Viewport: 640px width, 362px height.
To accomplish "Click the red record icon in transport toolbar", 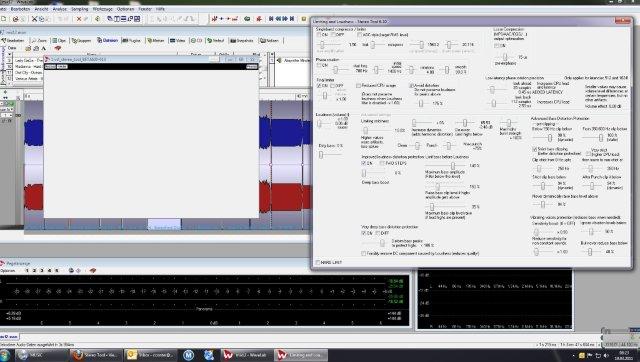I will (259, 19).
